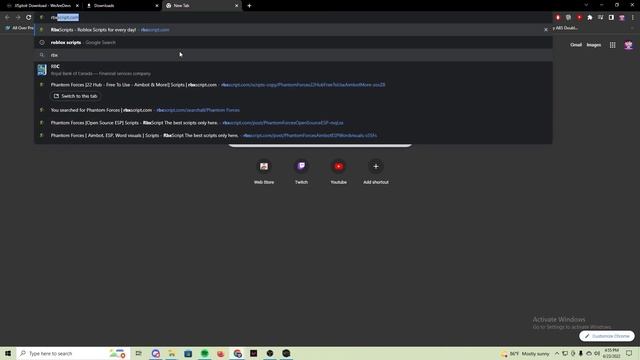
Task: Close the New Tab tab
Action: point(236,6)
